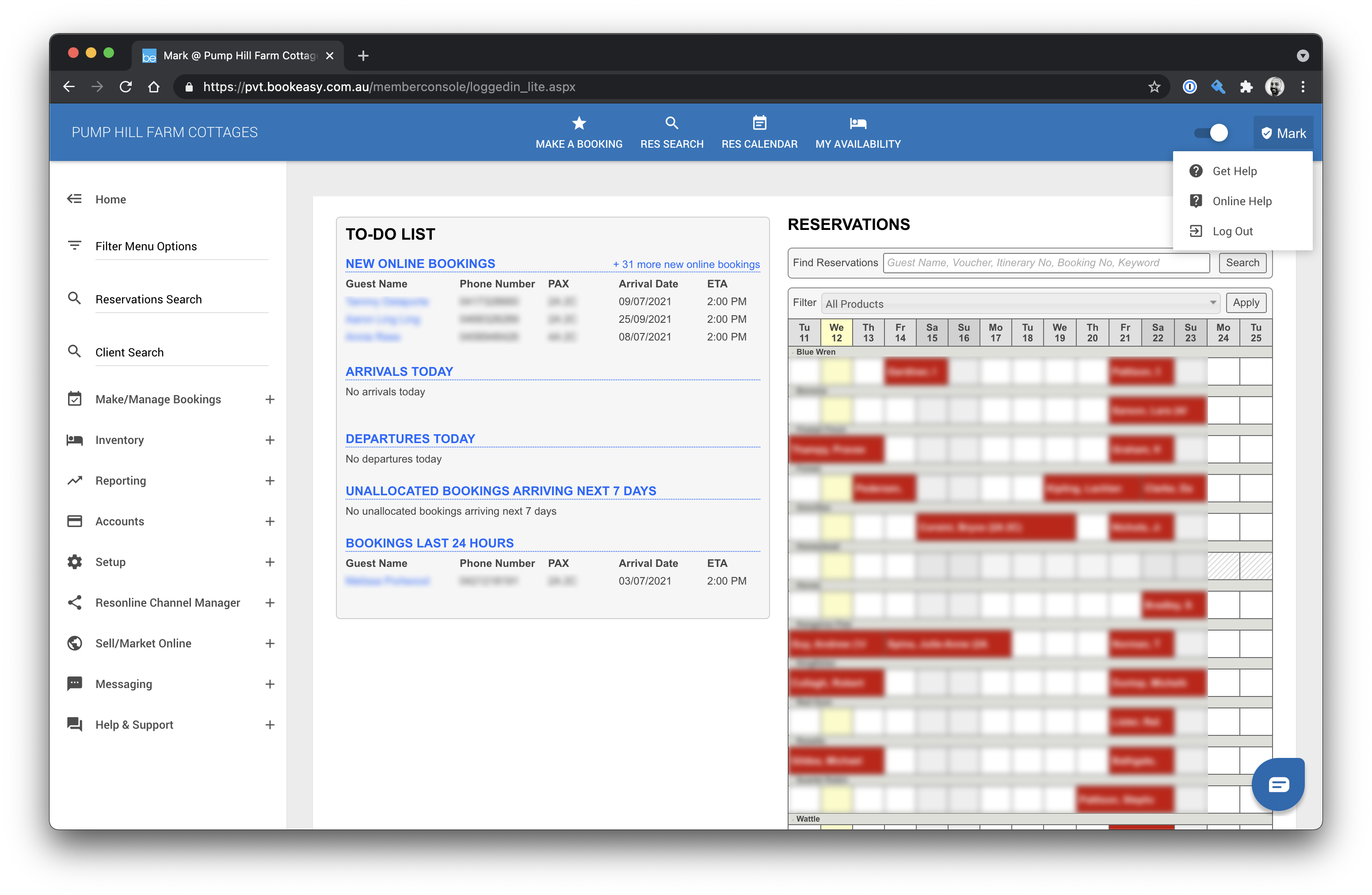Click the 31 more new online bookings link

point(686,263)
